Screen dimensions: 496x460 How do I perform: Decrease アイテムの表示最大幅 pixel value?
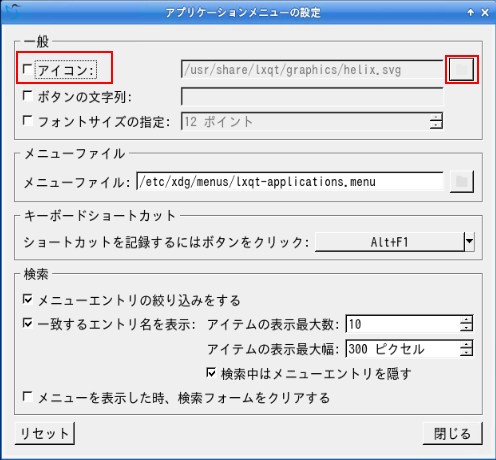(467, 353)
